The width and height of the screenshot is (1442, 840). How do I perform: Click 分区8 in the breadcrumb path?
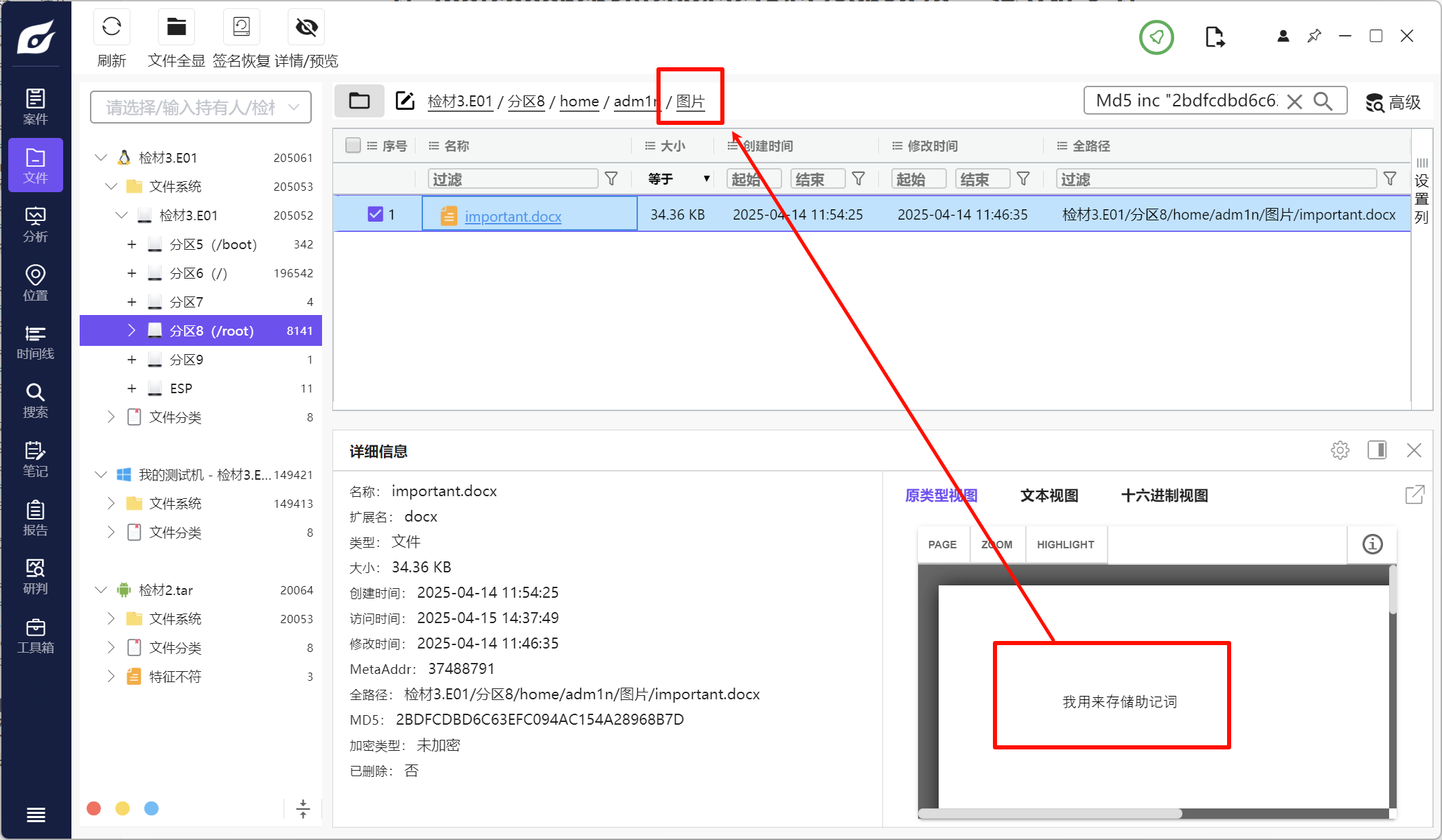tap(526, 102)
